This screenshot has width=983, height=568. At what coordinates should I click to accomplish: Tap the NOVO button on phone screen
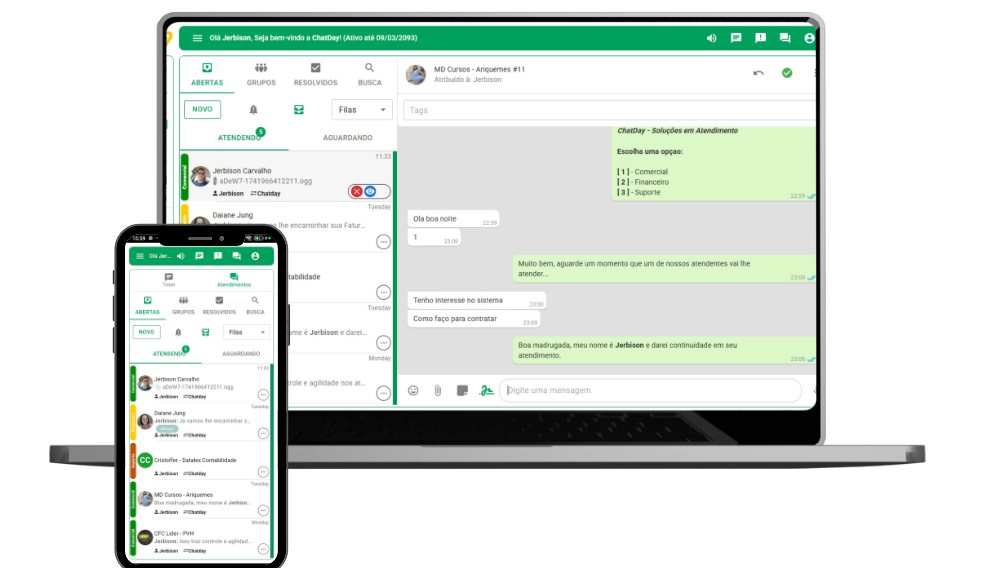pyautogui.click(x=147, y=332)
